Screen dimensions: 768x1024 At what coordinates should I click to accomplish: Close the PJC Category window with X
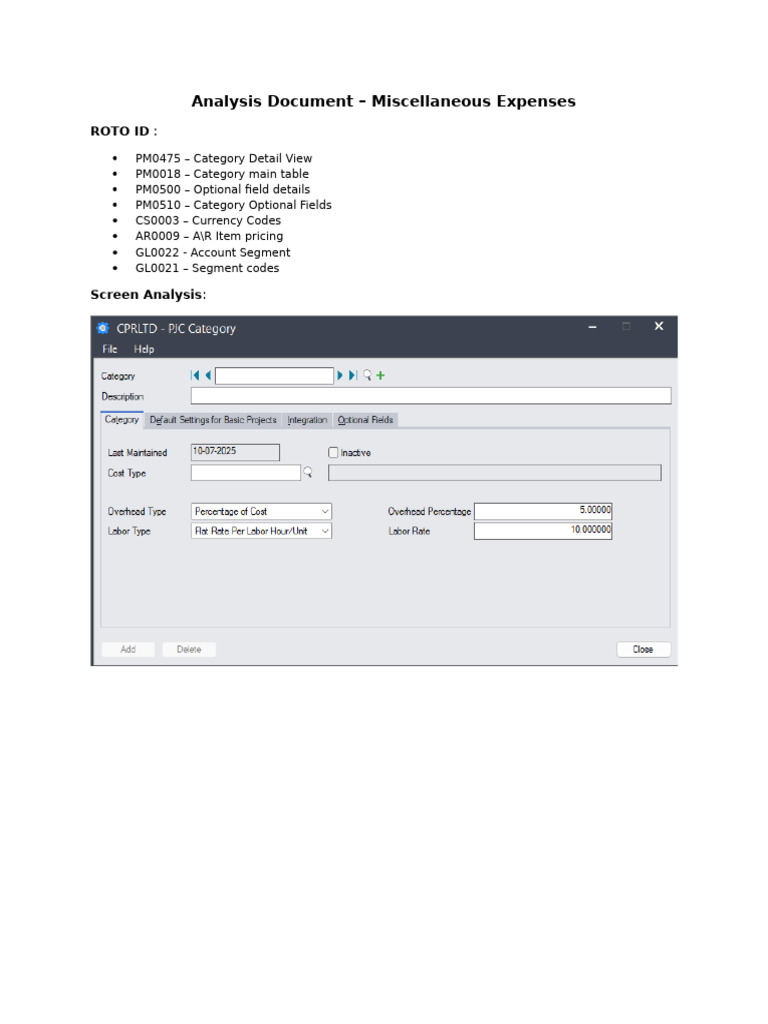click(659, 326)
